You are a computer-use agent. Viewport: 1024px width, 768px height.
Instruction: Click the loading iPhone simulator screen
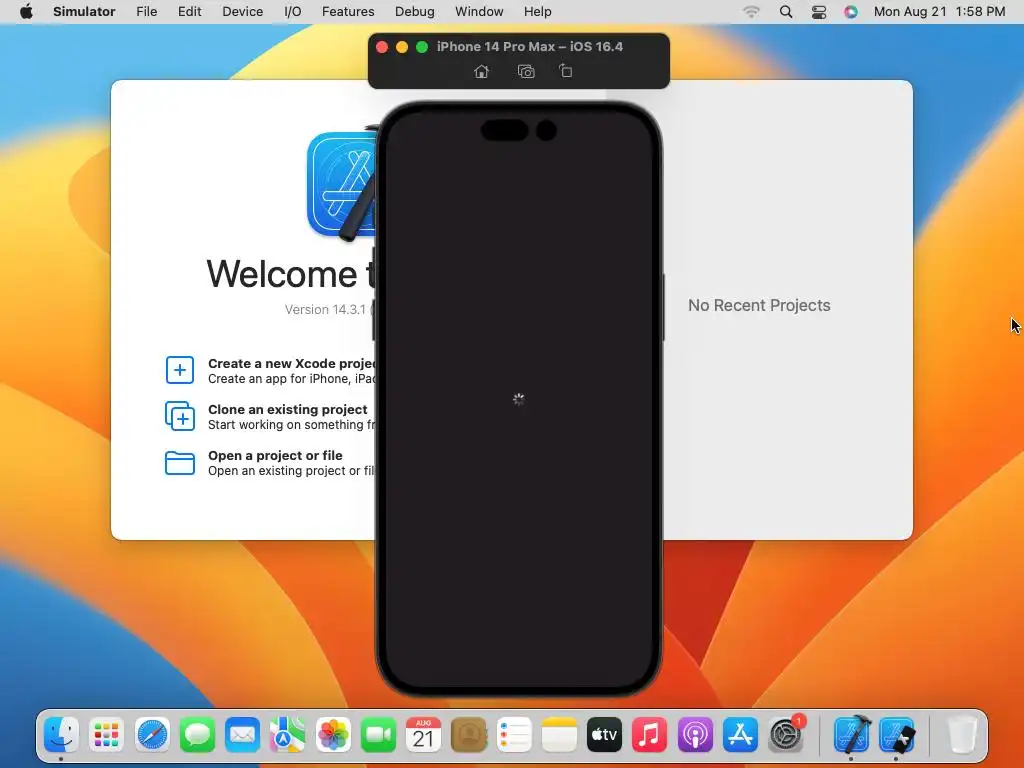tap(519, 399)
